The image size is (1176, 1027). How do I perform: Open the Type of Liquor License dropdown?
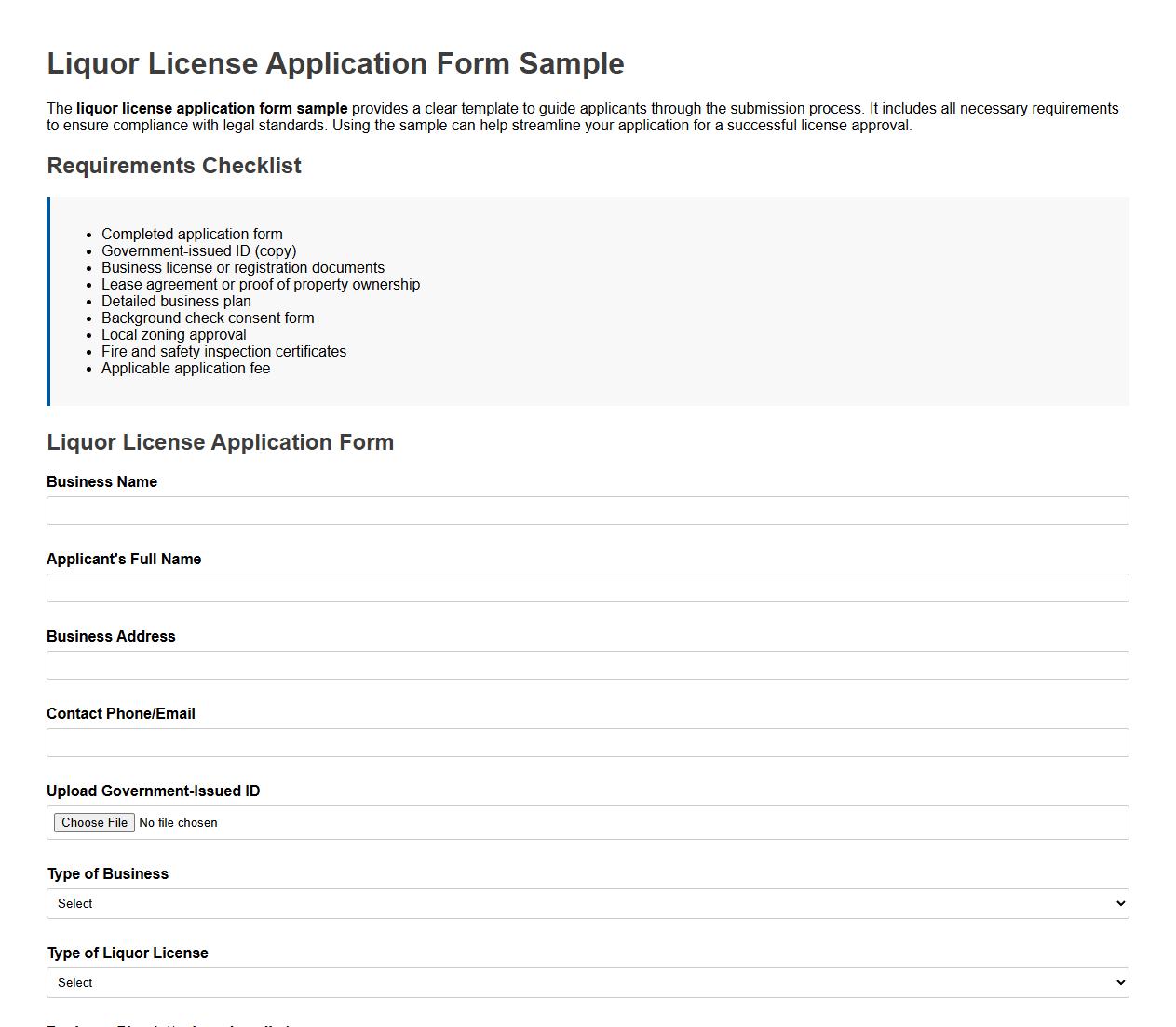587,982
